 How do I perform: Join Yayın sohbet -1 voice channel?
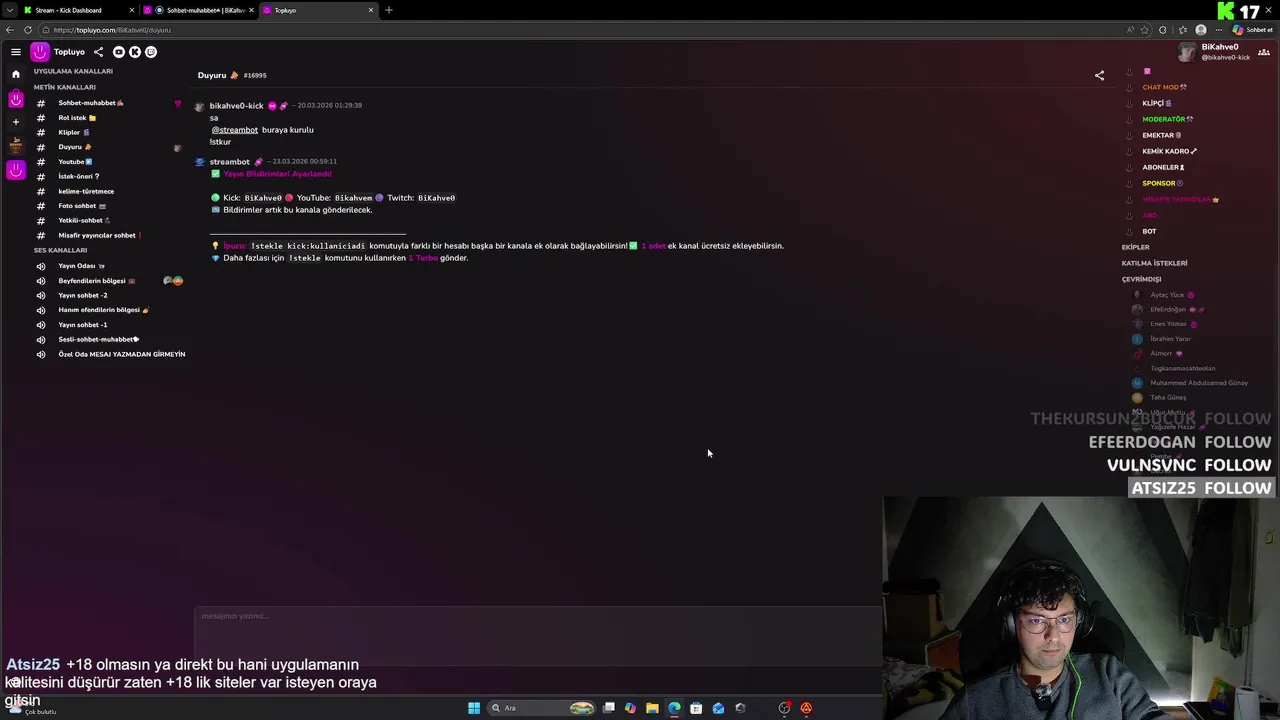tap(83, 325)
